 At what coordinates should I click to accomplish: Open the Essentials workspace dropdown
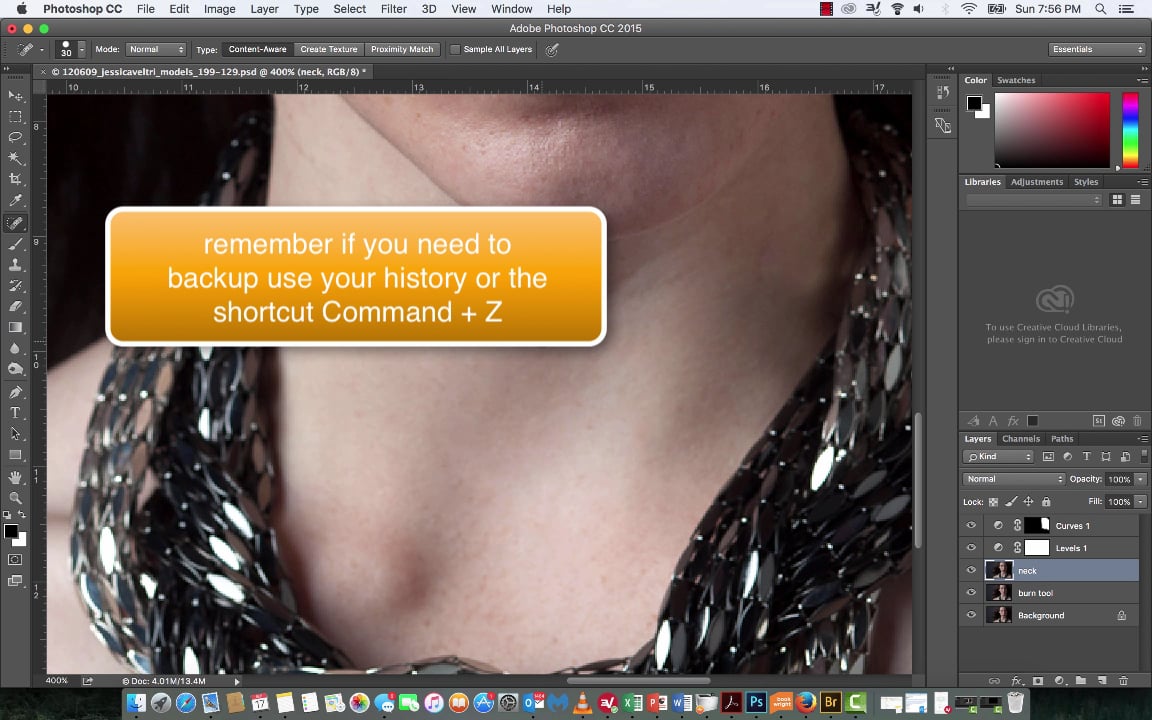coord(1096,49)
